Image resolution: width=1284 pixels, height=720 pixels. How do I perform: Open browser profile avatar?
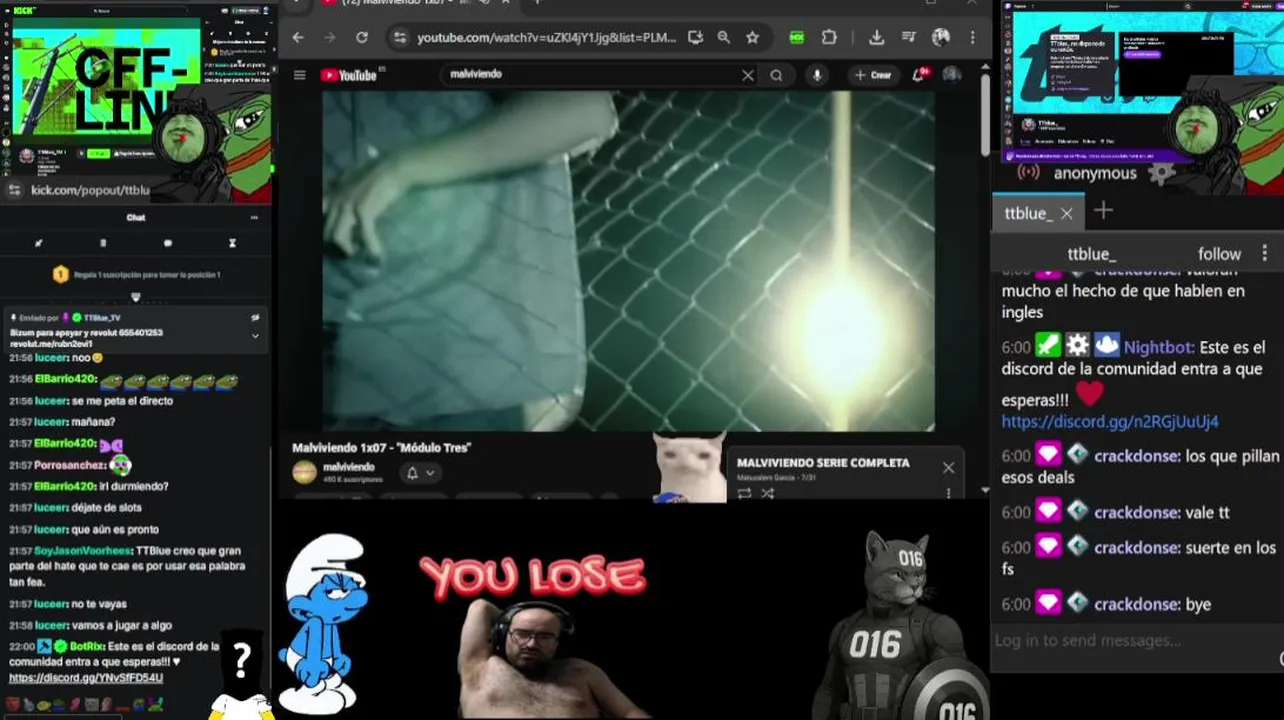click(940, 38)
